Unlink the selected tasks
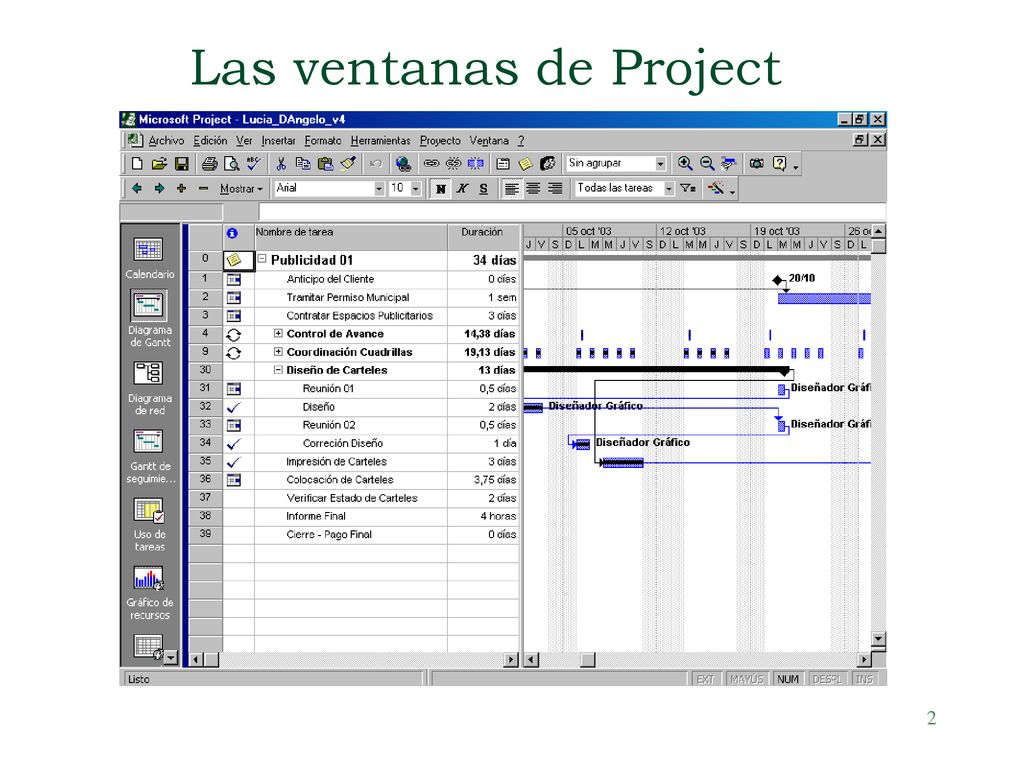This screenshot has width=1024, height=768. click(x=453, y=164)
